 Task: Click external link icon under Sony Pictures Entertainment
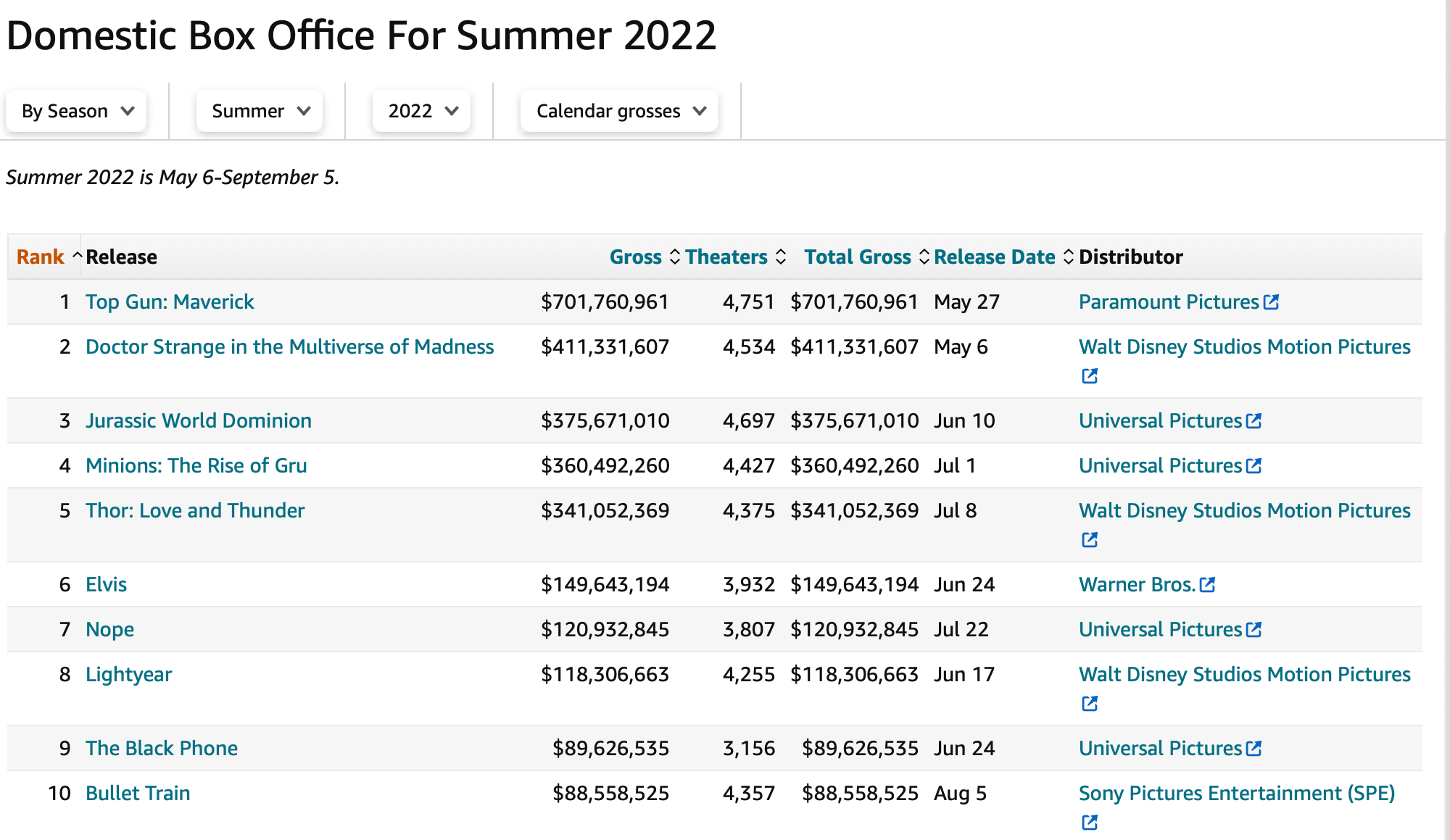tap(1089, 822)
